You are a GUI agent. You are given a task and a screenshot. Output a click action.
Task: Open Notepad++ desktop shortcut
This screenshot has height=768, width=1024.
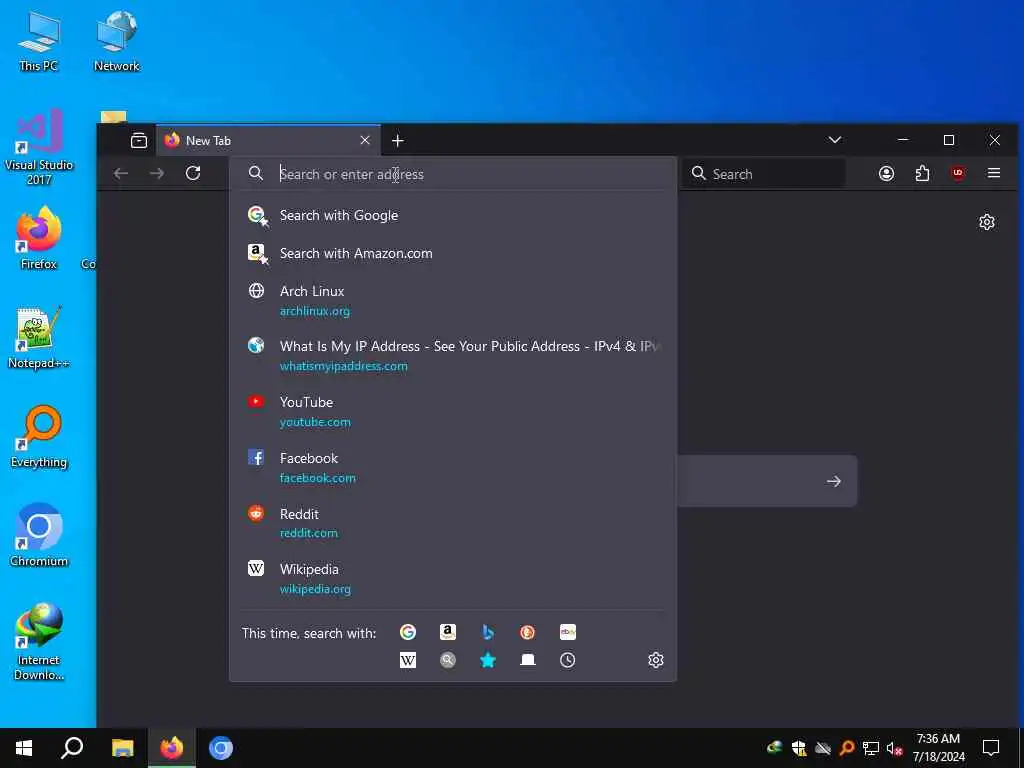pos(39,337)
